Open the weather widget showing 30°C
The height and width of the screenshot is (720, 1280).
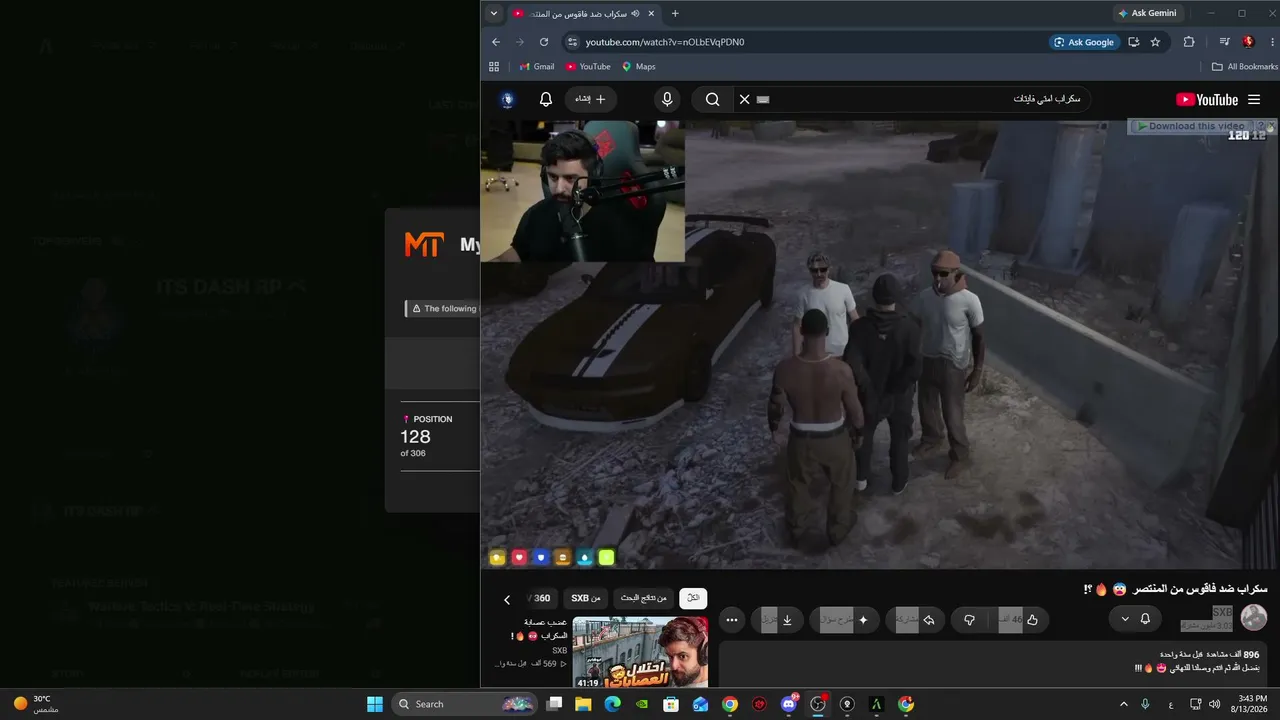[x=36, y=704]
